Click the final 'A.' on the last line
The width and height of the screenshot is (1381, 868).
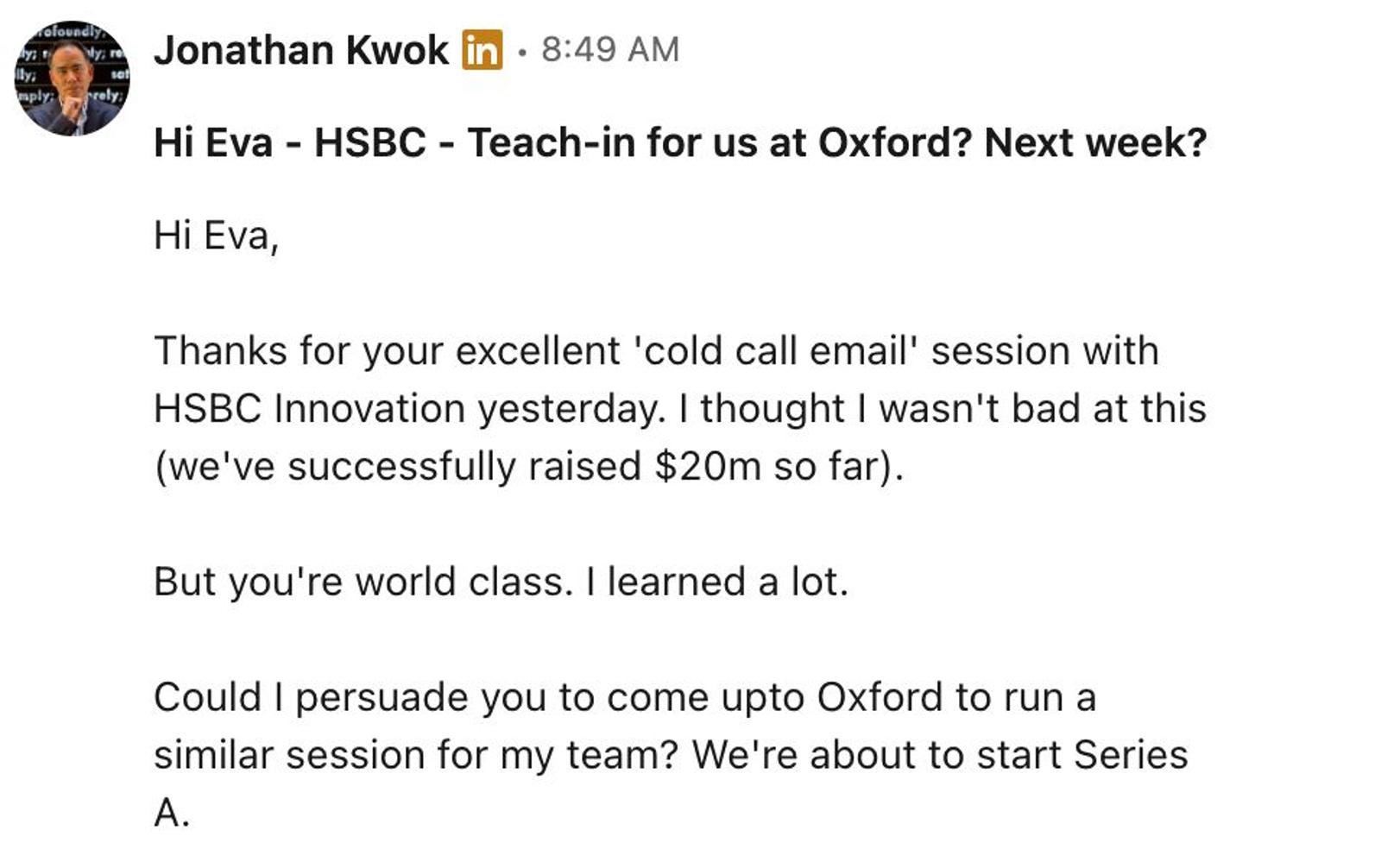point(172,813)
